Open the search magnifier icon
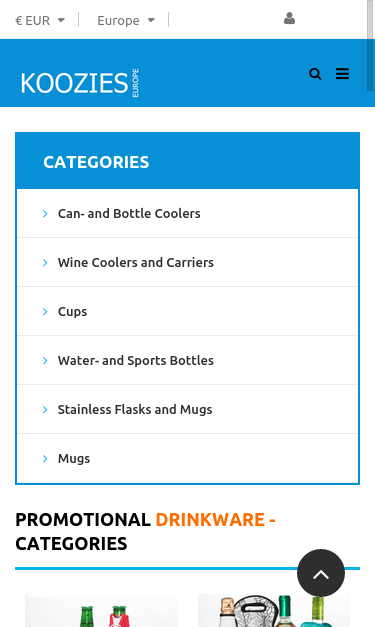 click(x=315, y=74)
